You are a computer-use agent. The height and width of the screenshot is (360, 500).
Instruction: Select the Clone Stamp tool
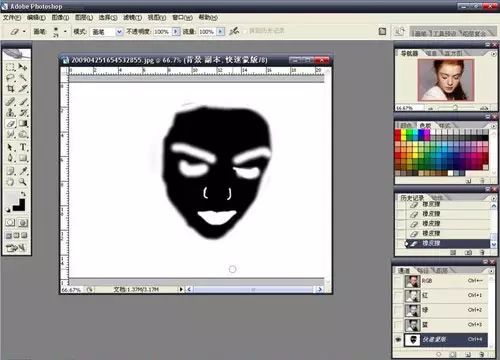[10, 113]
